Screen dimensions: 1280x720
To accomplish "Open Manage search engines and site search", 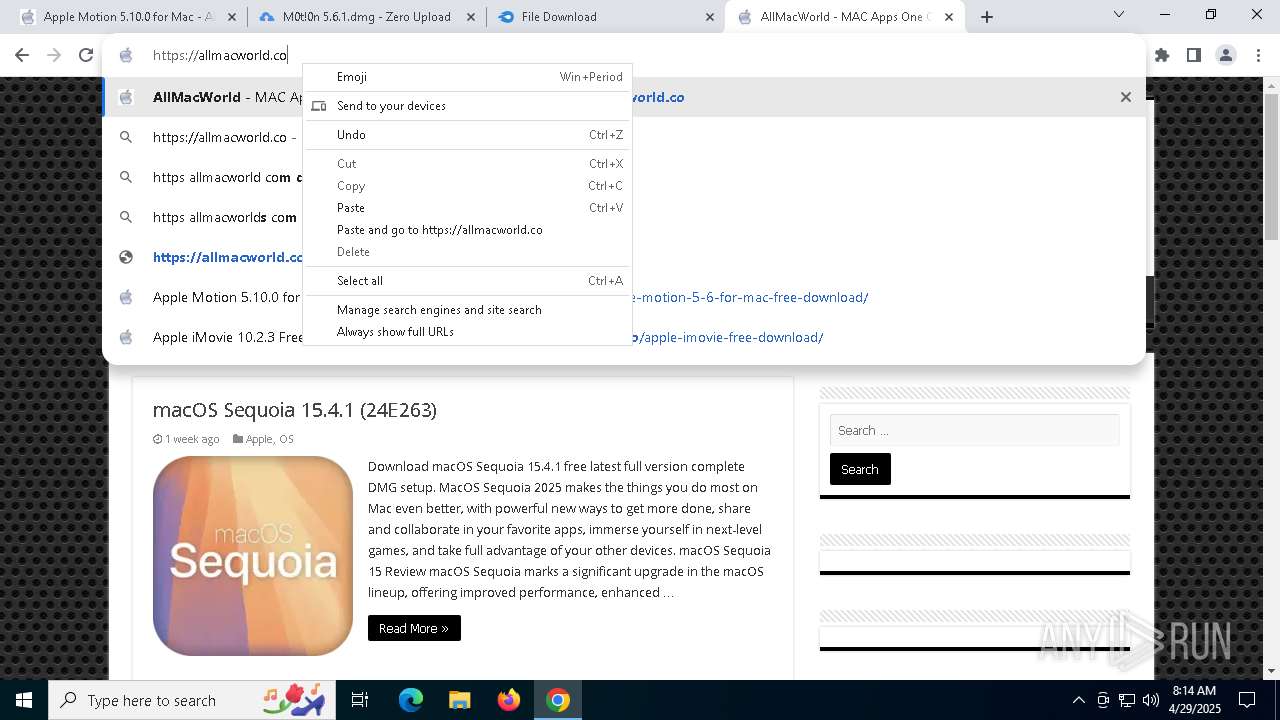I will click(467, 310).
